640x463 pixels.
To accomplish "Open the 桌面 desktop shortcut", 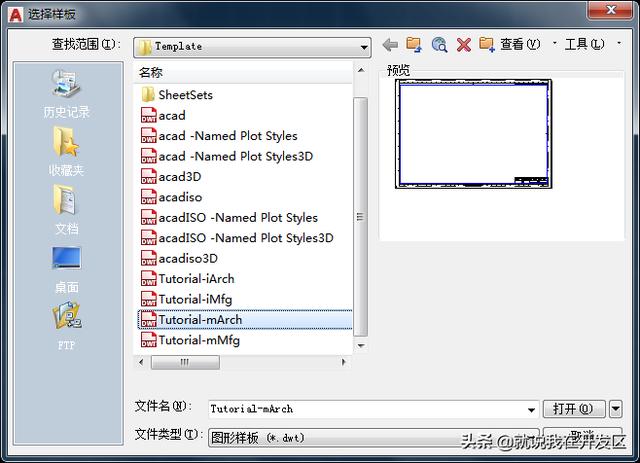I will (x=66, y=270).
